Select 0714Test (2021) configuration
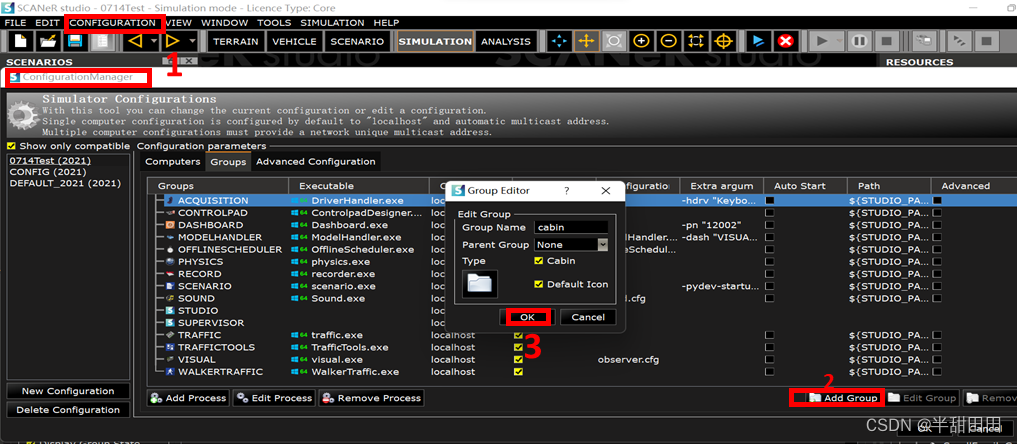Screen dimensions: 1017x444 (x=50, y=160)
